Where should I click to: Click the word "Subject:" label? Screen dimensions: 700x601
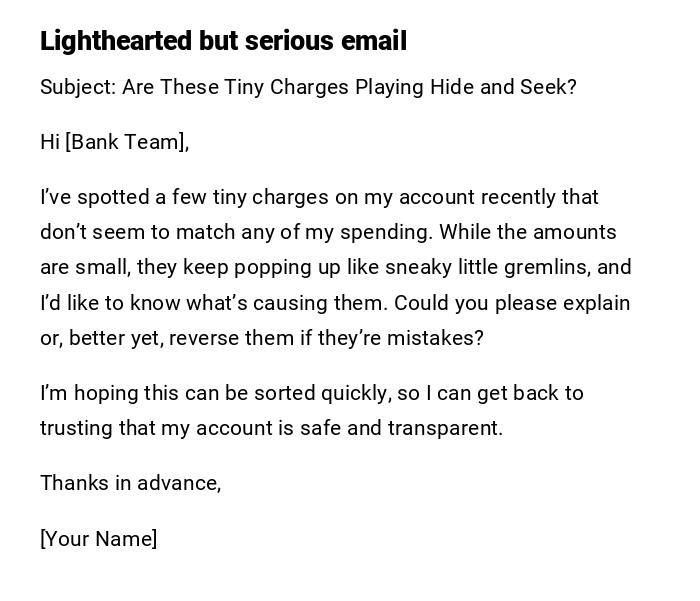[78, 87]
